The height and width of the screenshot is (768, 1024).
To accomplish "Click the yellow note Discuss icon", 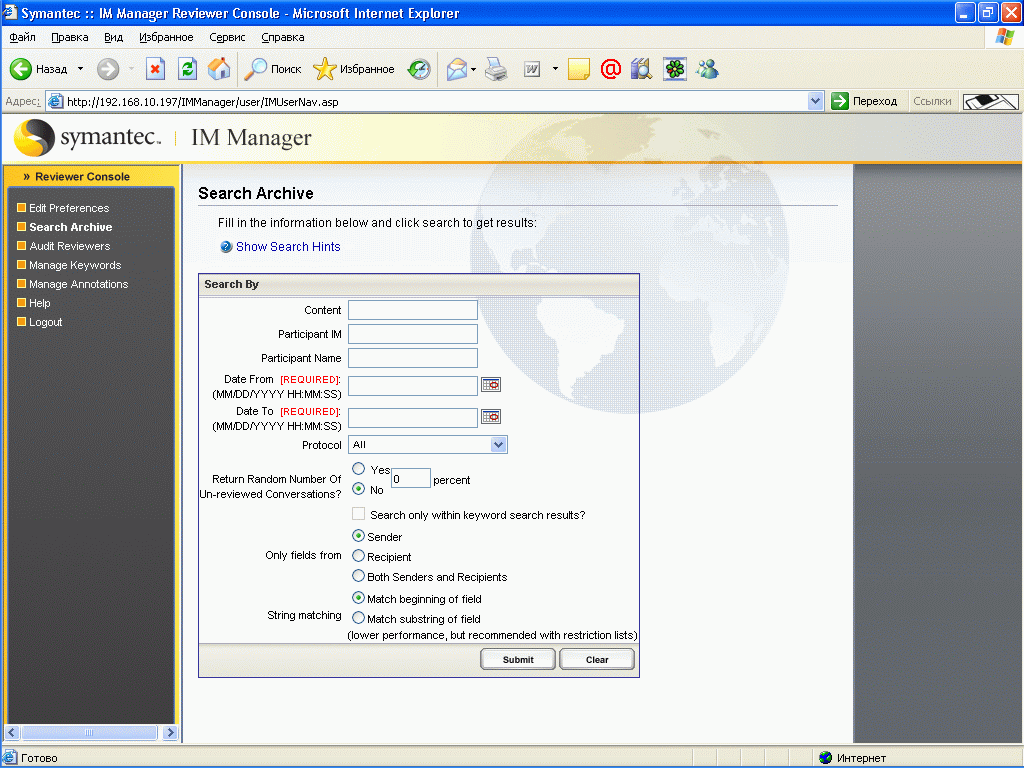I will 579,69.
